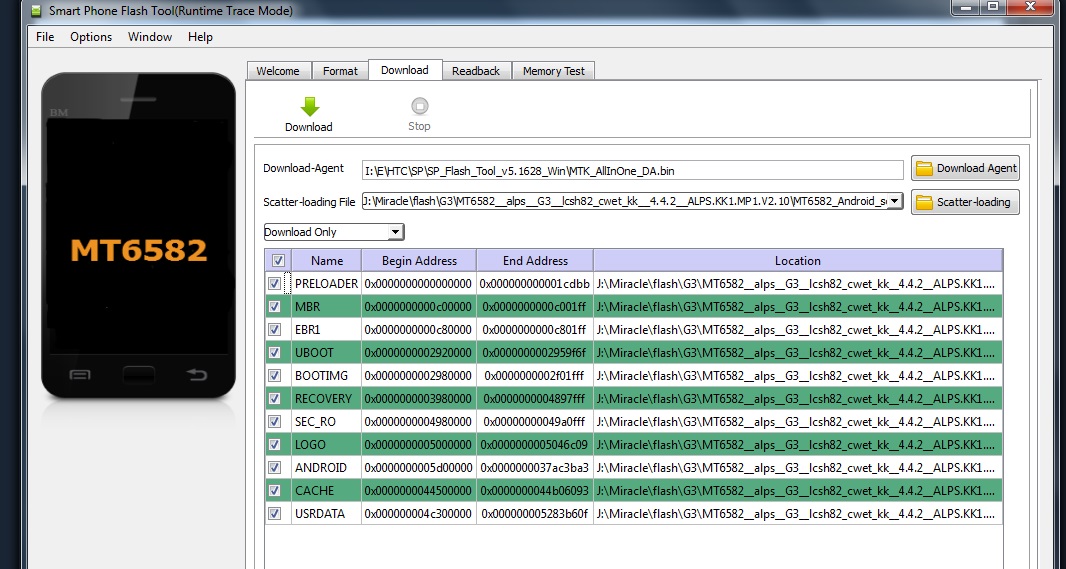The image size is (1066, 569).
Task: Select the EBR1 name cell
Action: click(326, 330)
